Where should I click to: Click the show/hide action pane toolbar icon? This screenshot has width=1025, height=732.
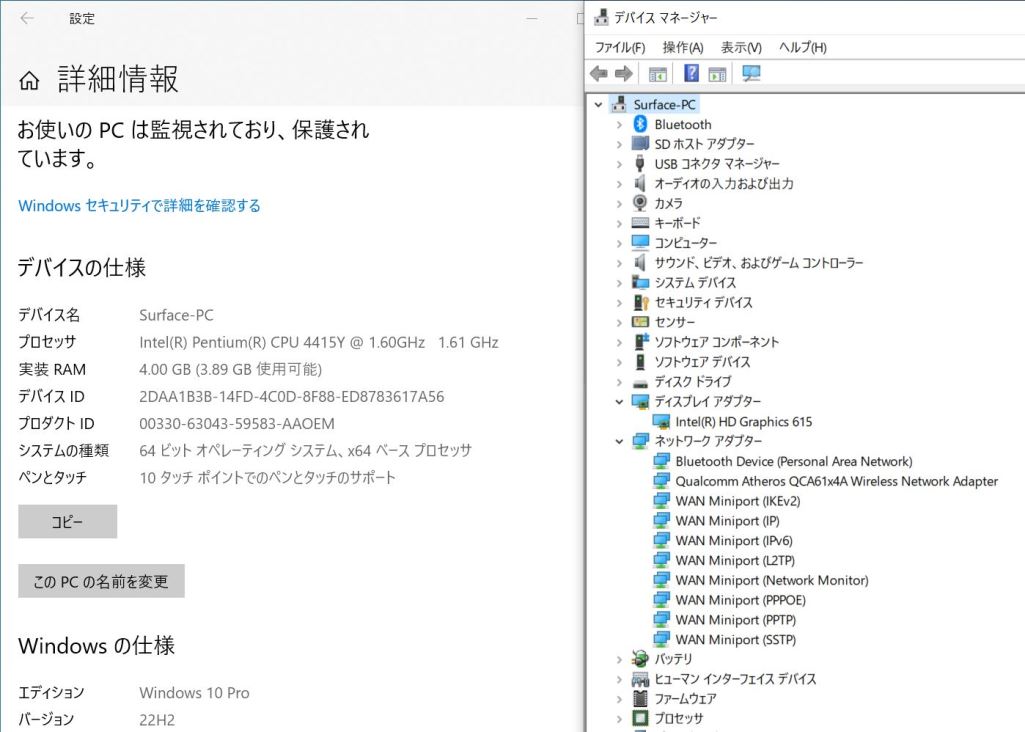click(717, 74)
